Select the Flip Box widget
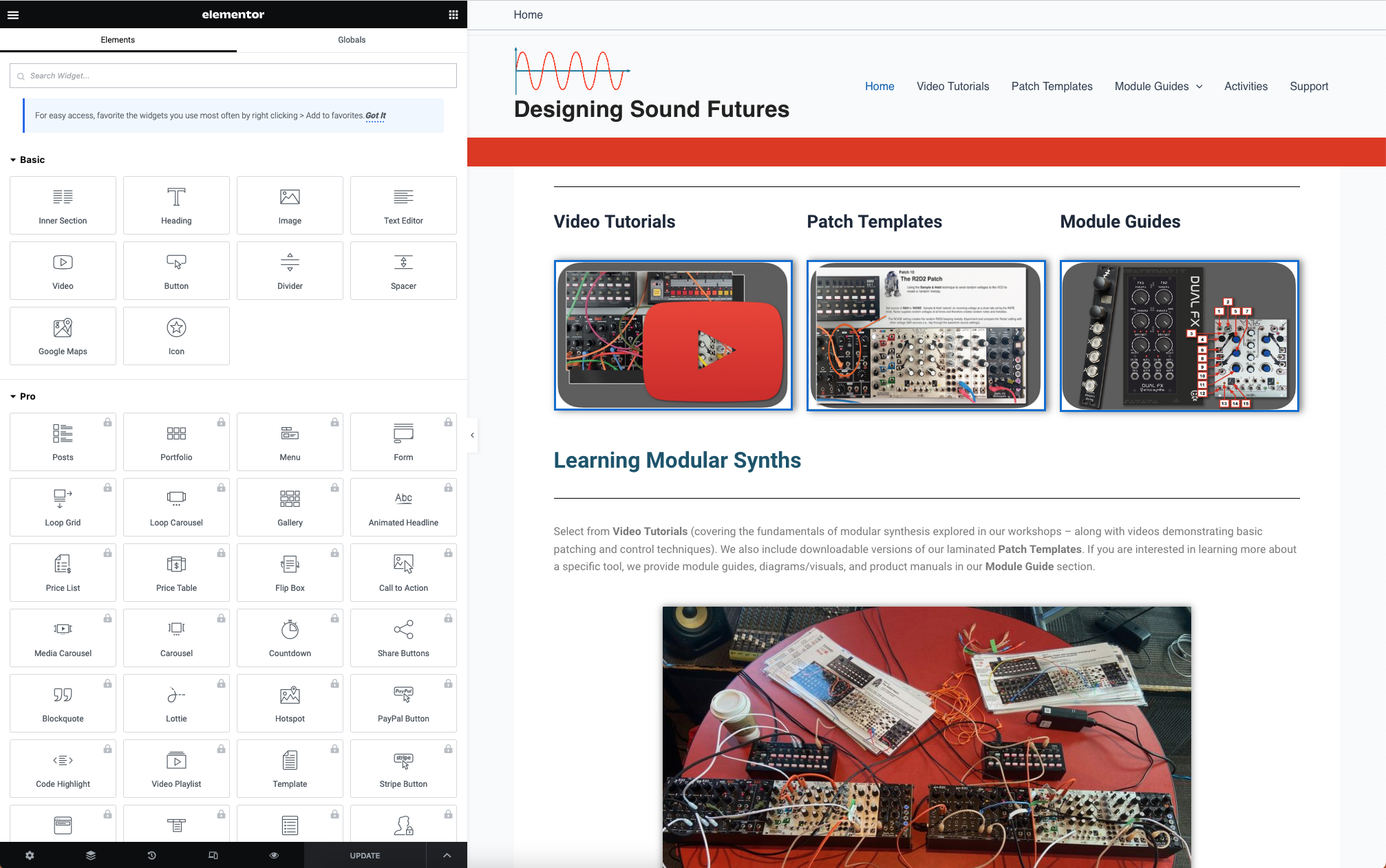The image size is (1386, 868). coord(290,572)
